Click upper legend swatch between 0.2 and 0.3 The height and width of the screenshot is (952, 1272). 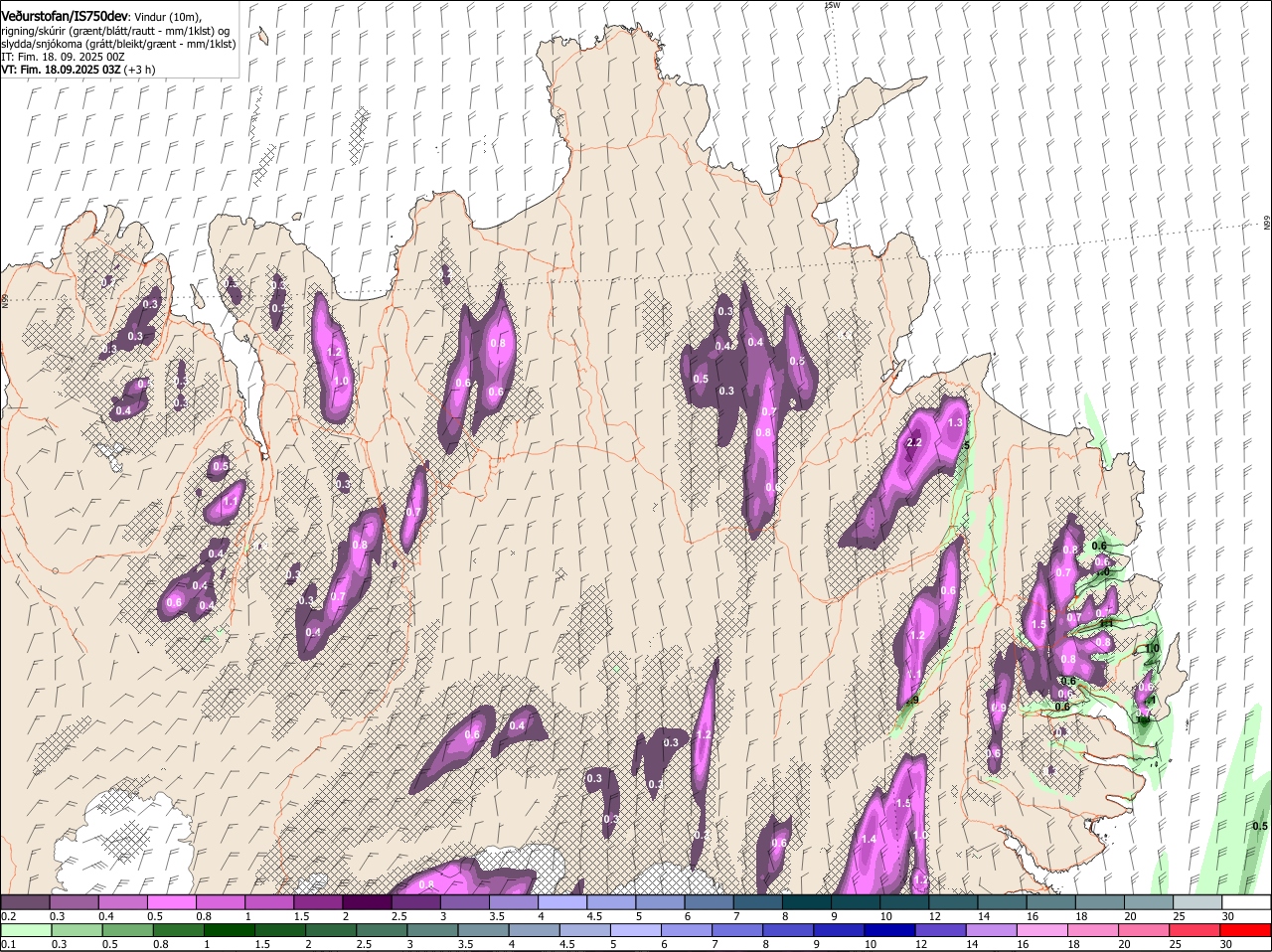tap(25, 901)
